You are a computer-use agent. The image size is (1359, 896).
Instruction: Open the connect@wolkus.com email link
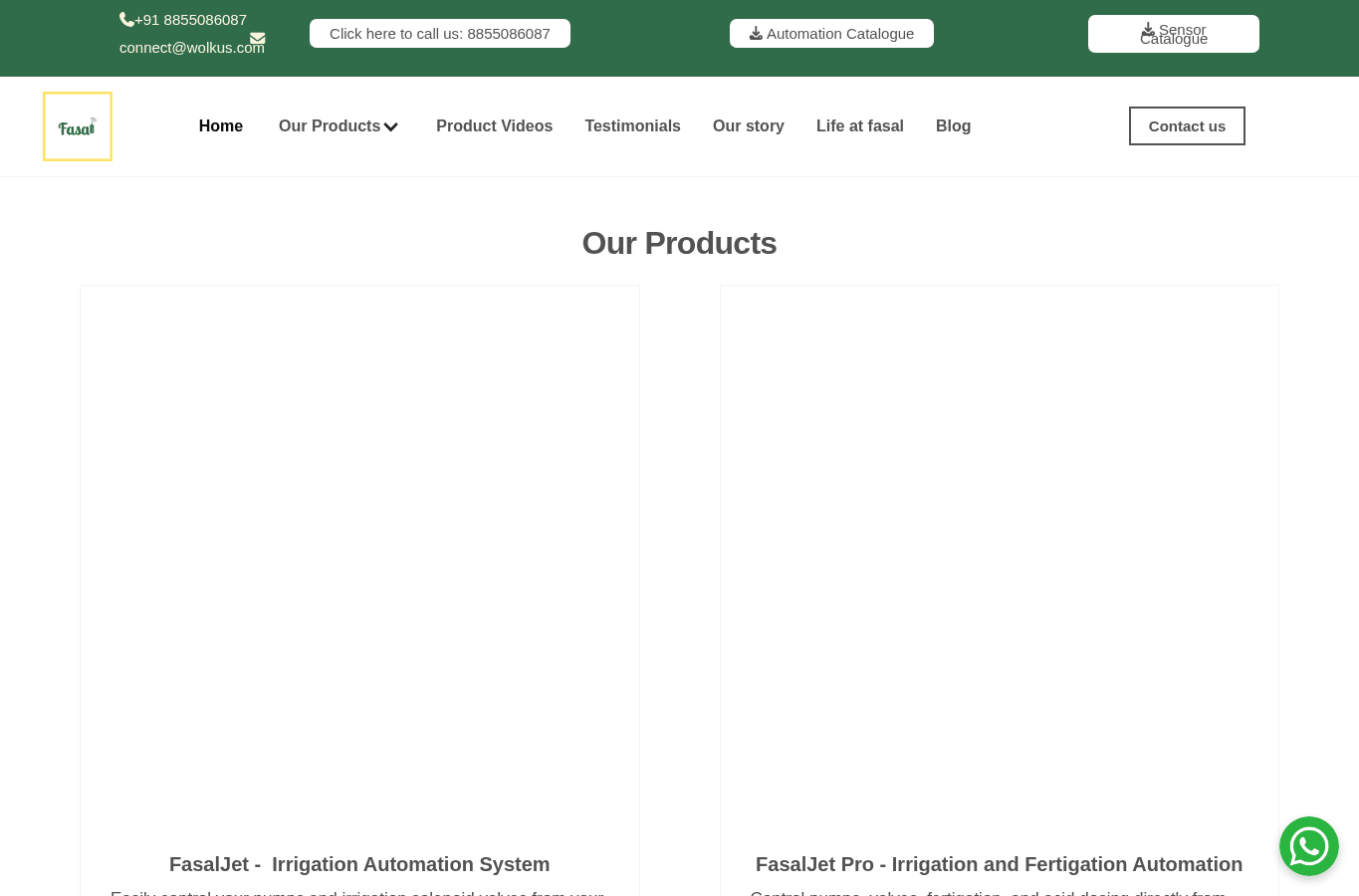click(x=192, y=48)
